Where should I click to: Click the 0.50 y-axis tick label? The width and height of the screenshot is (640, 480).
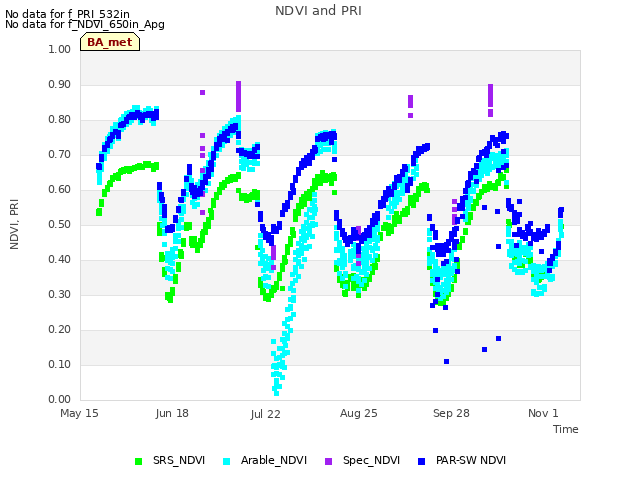[59, 224]
